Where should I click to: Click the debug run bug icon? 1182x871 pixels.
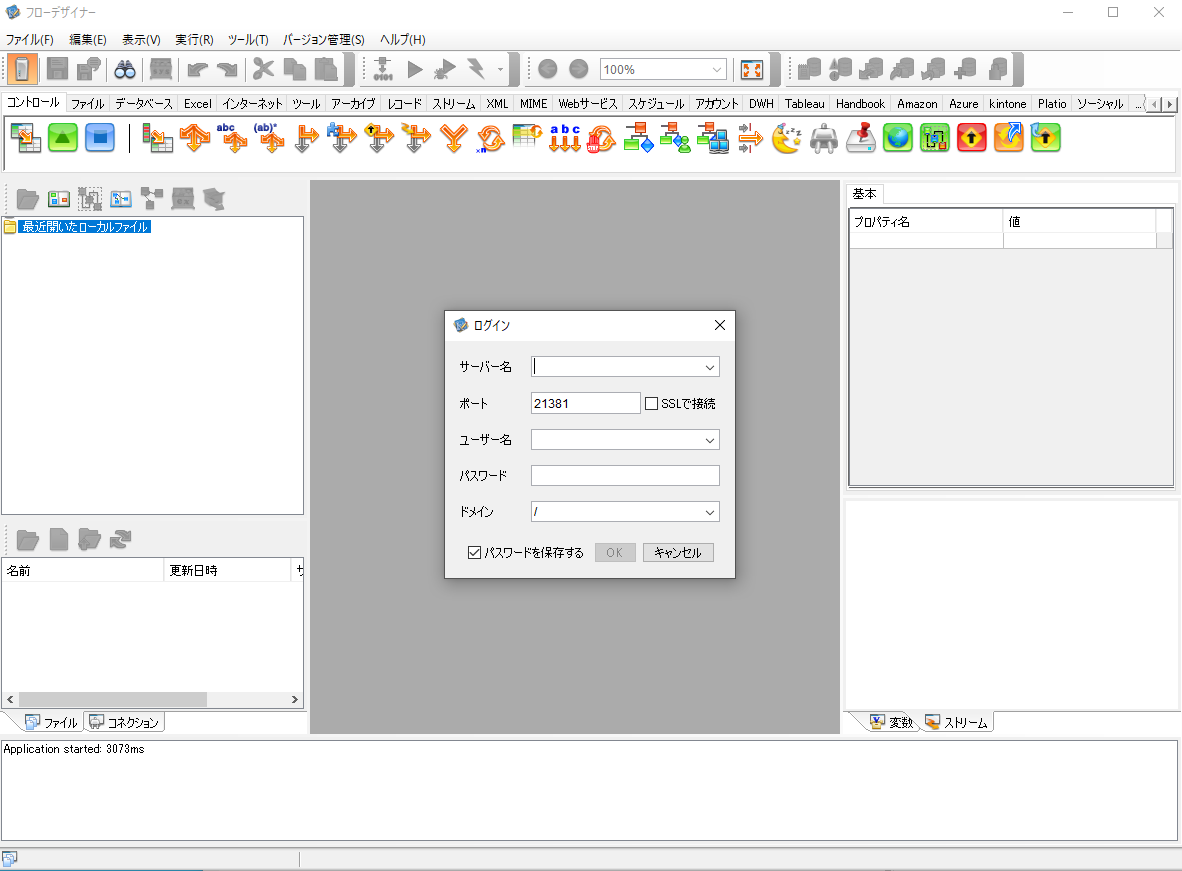coord(445,69)
